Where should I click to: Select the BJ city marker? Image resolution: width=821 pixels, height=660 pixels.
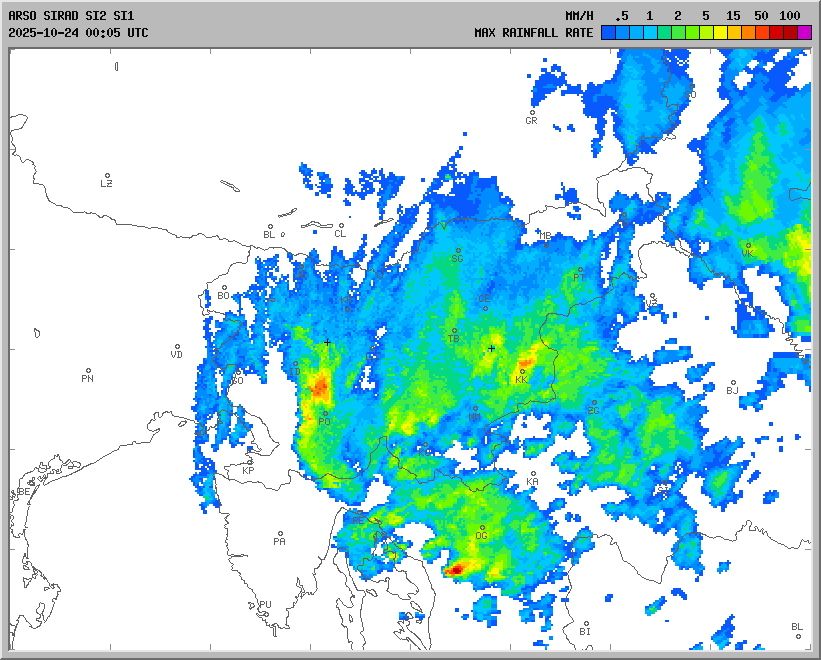coord(732,383)
